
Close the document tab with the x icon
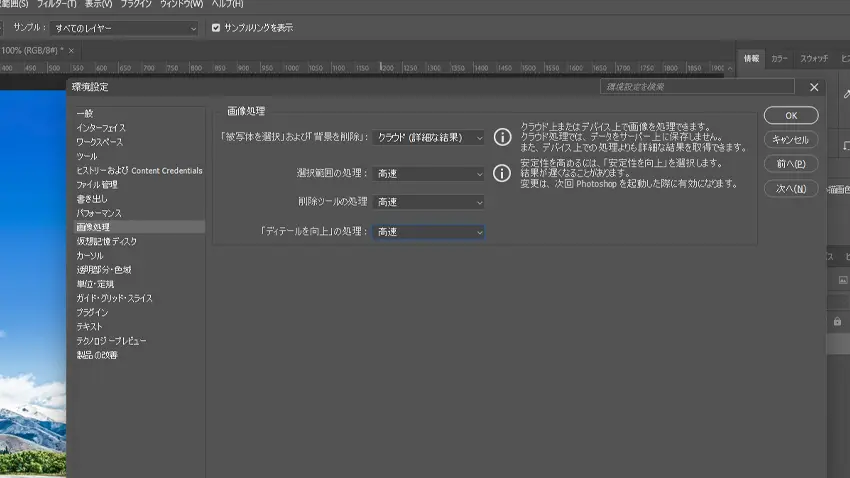point(71,50)
